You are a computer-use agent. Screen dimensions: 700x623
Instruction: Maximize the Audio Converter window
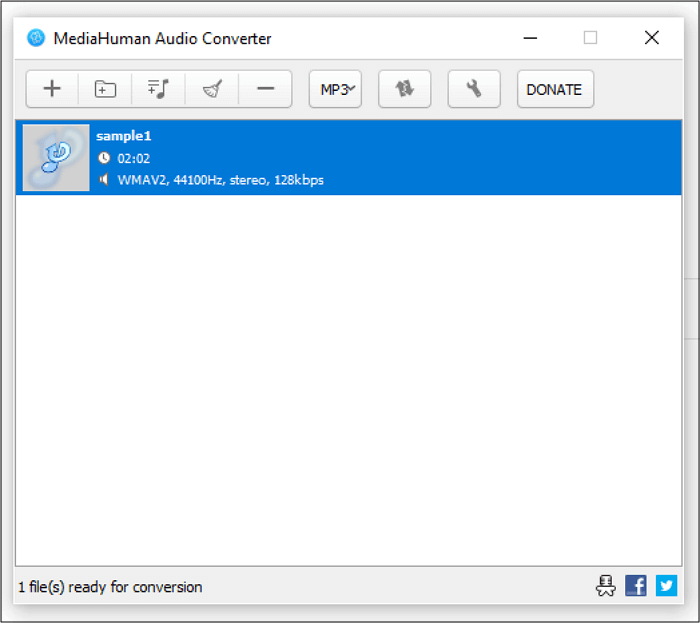(x=590, y=38)
